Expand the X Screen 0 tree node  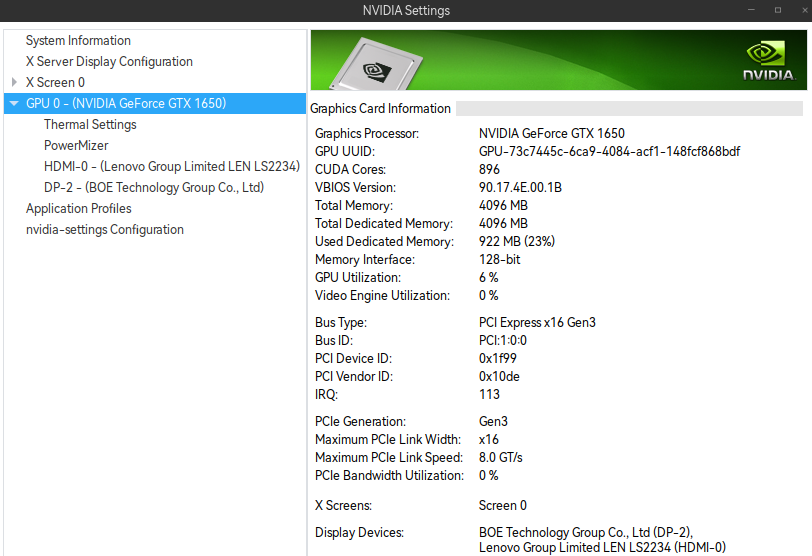(x=14, y=82)
